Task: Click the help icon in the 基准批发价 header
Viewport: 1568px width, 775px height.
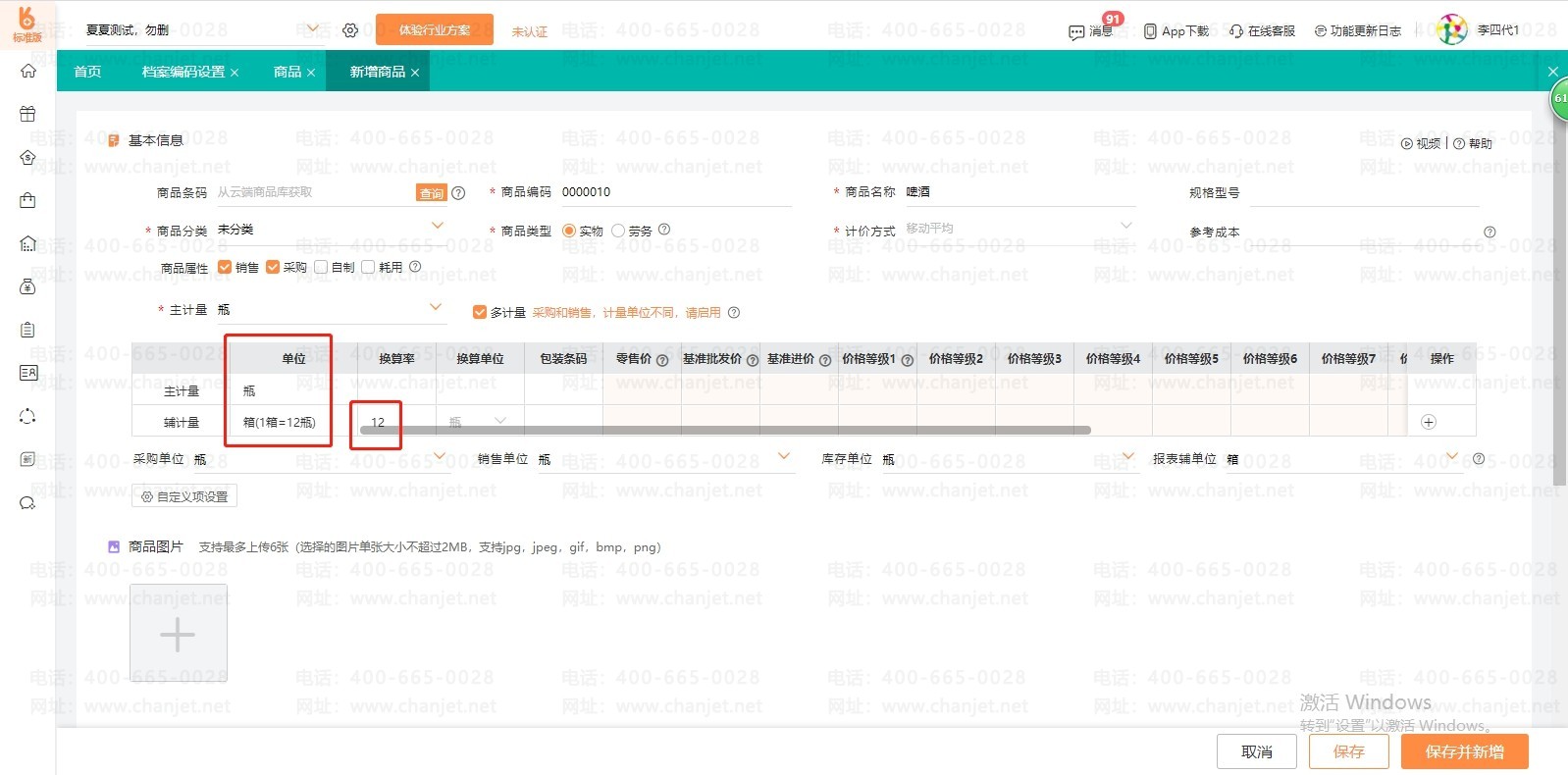Action: (753, 360)
